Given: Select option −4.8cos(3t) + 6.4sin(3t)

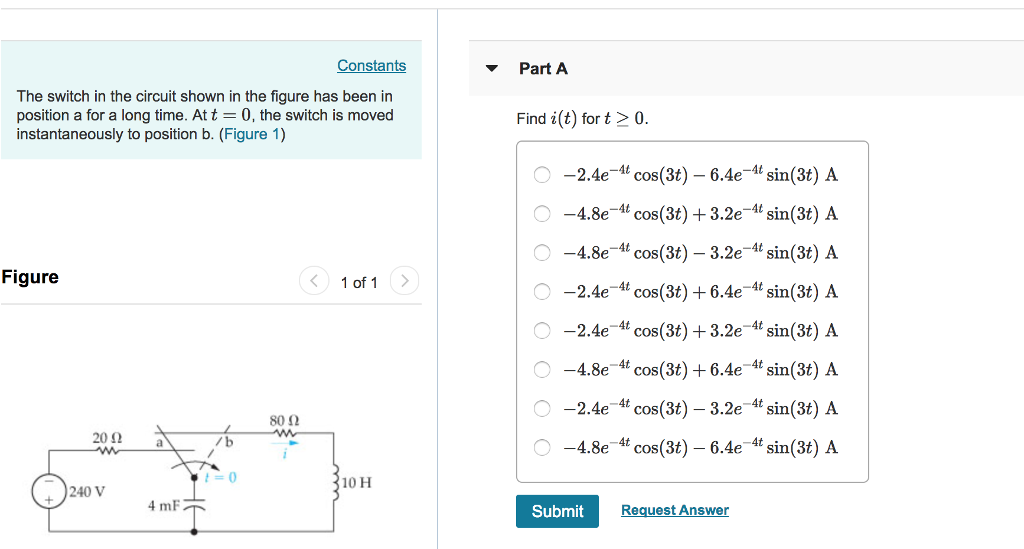Looking at the screenshot, I should (x=542, y=369).
